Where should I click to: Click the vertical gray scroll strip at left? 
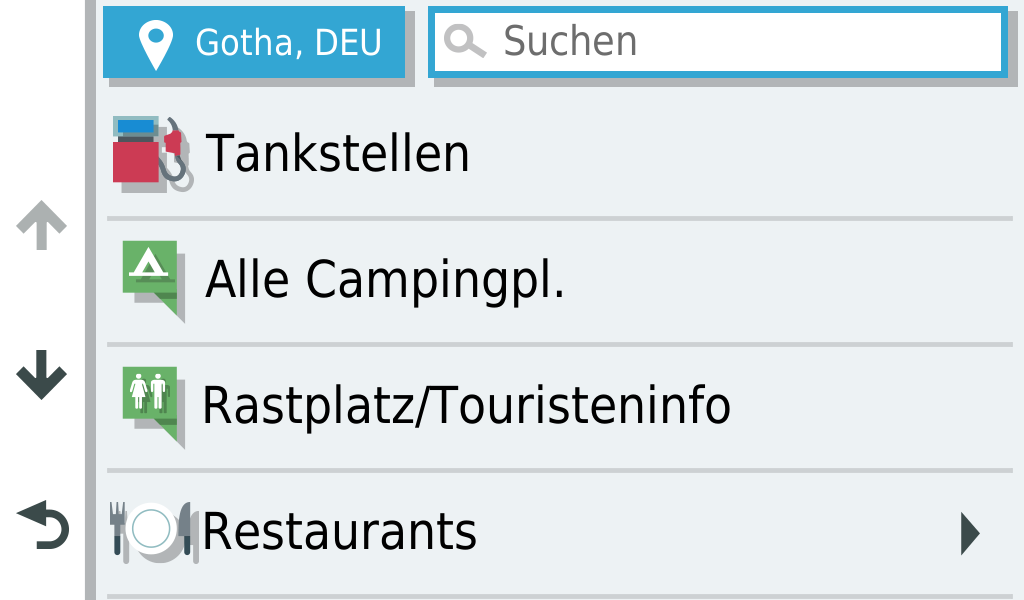coord(91,300)
